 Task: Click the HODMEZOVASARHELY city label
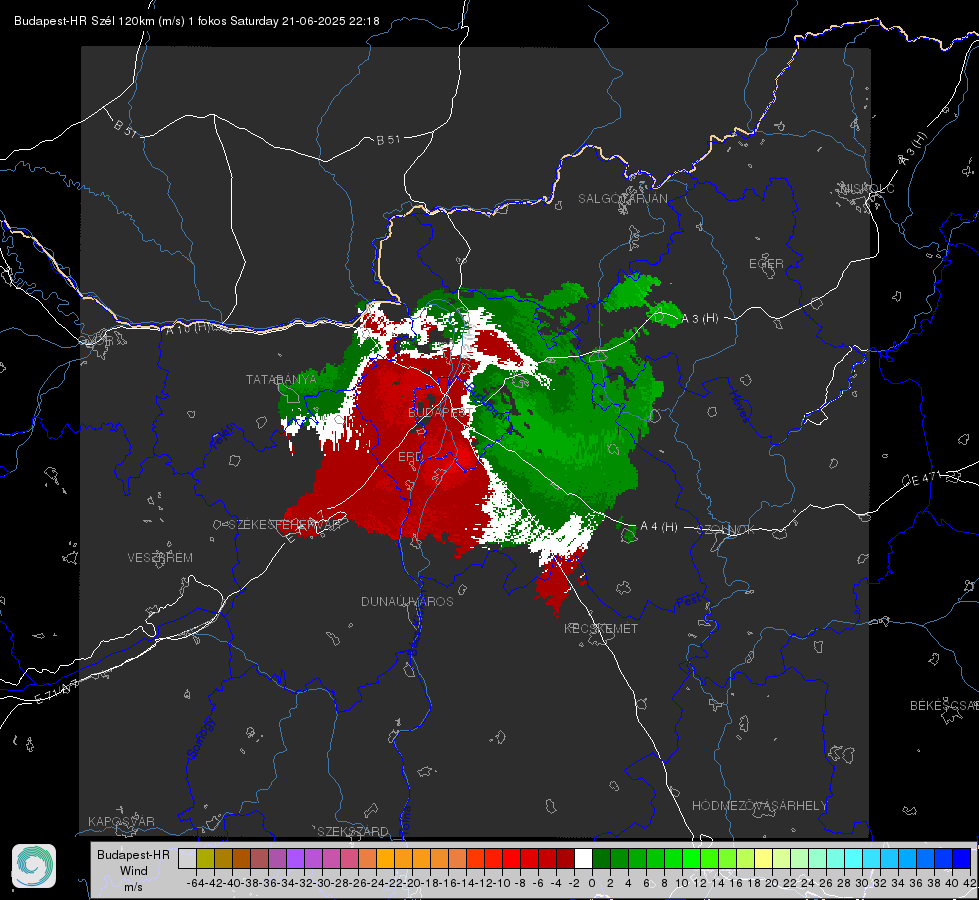click(759, 806)
